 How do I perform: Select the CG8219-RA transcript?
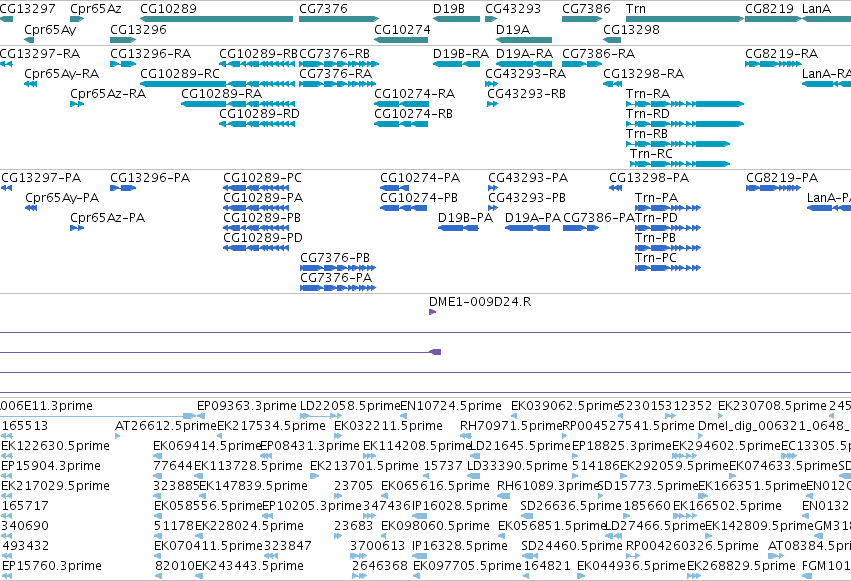pyautogui.click(x=773, y=64)
